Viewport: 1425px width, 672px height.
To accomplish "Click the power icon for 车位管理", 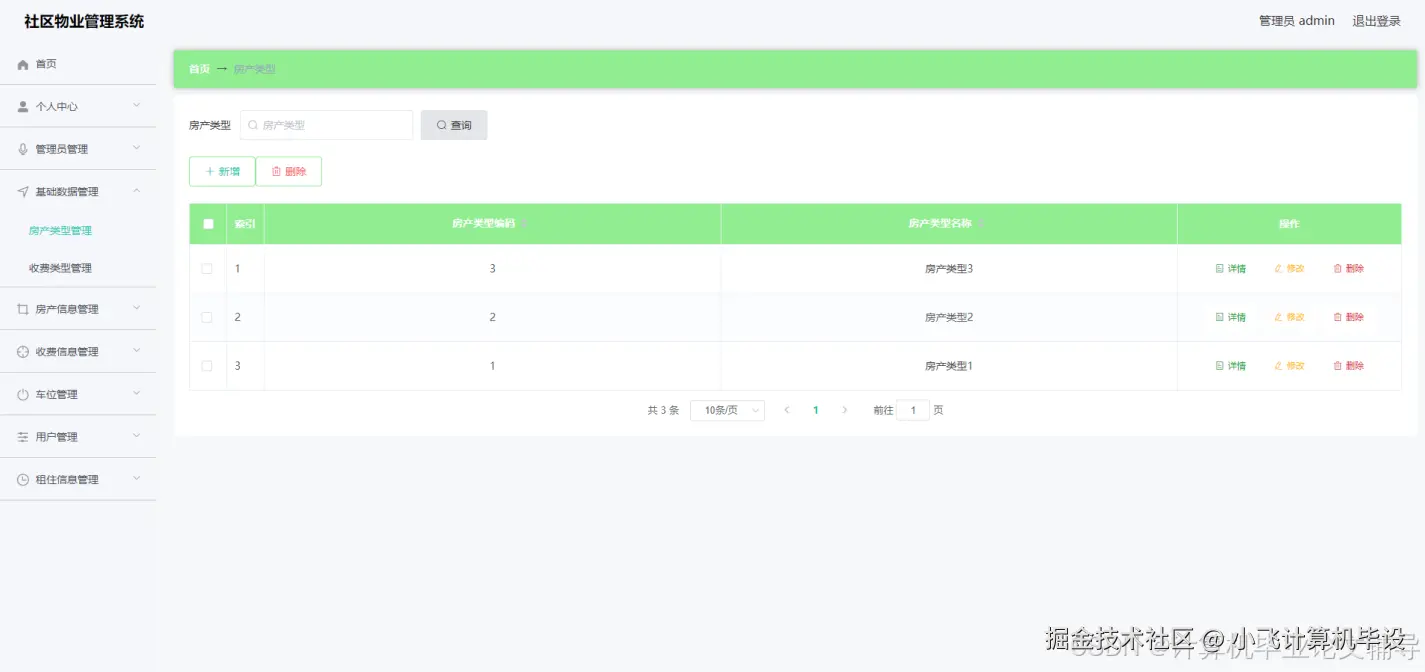I will point(23,395).
